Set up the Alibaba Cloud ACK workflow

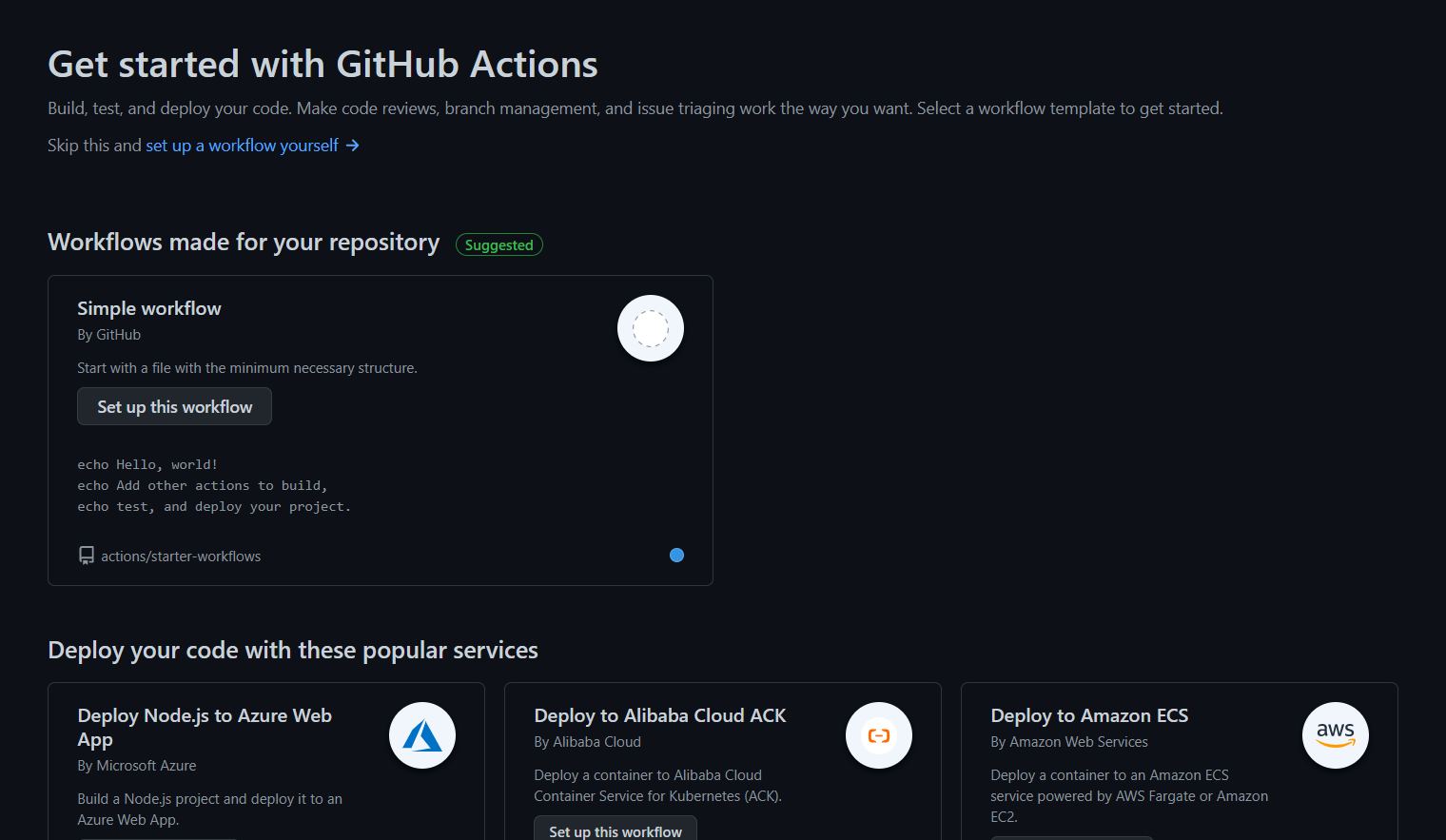tap(616, 830)
